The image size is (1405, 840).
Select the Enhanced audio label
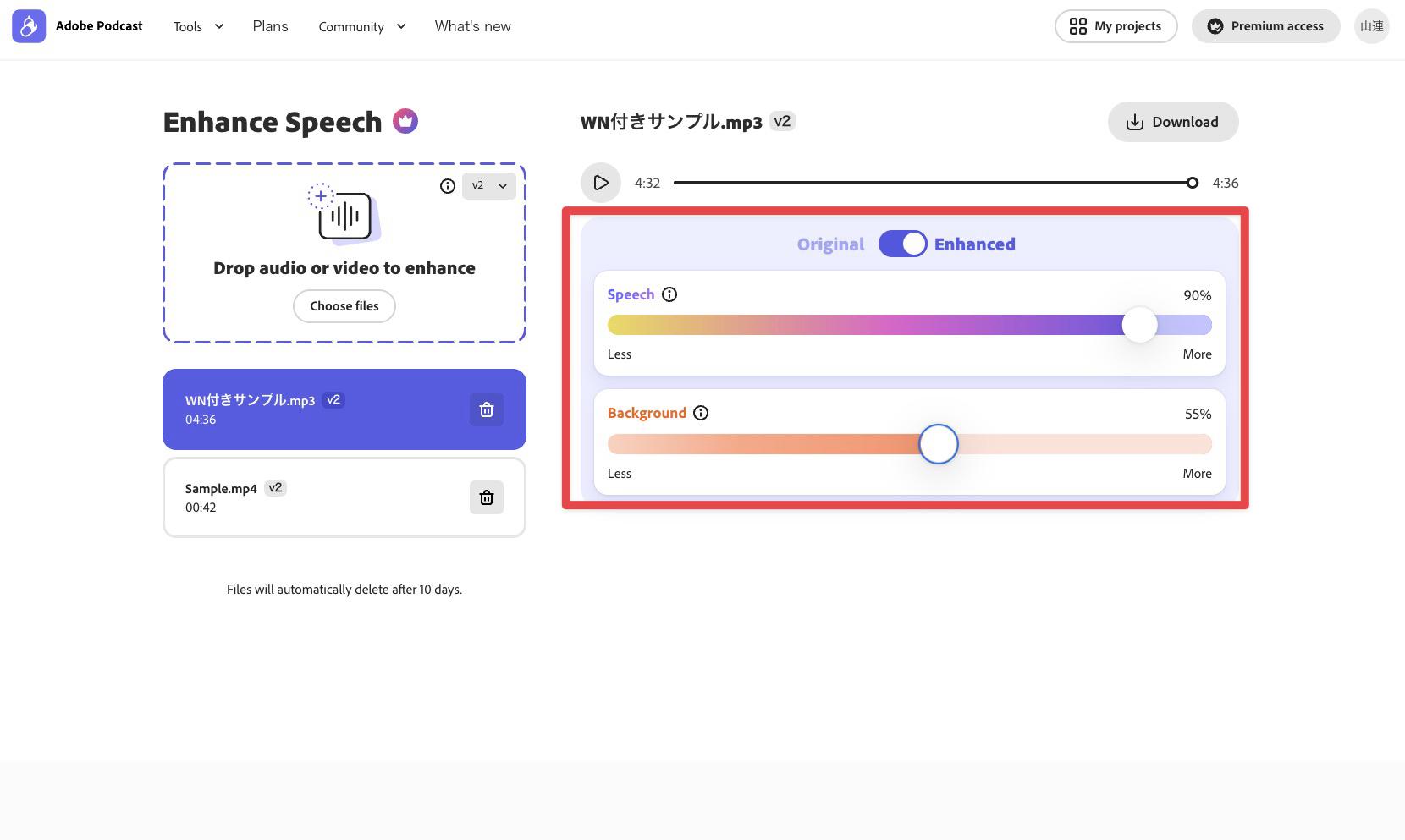coord(974,244)
